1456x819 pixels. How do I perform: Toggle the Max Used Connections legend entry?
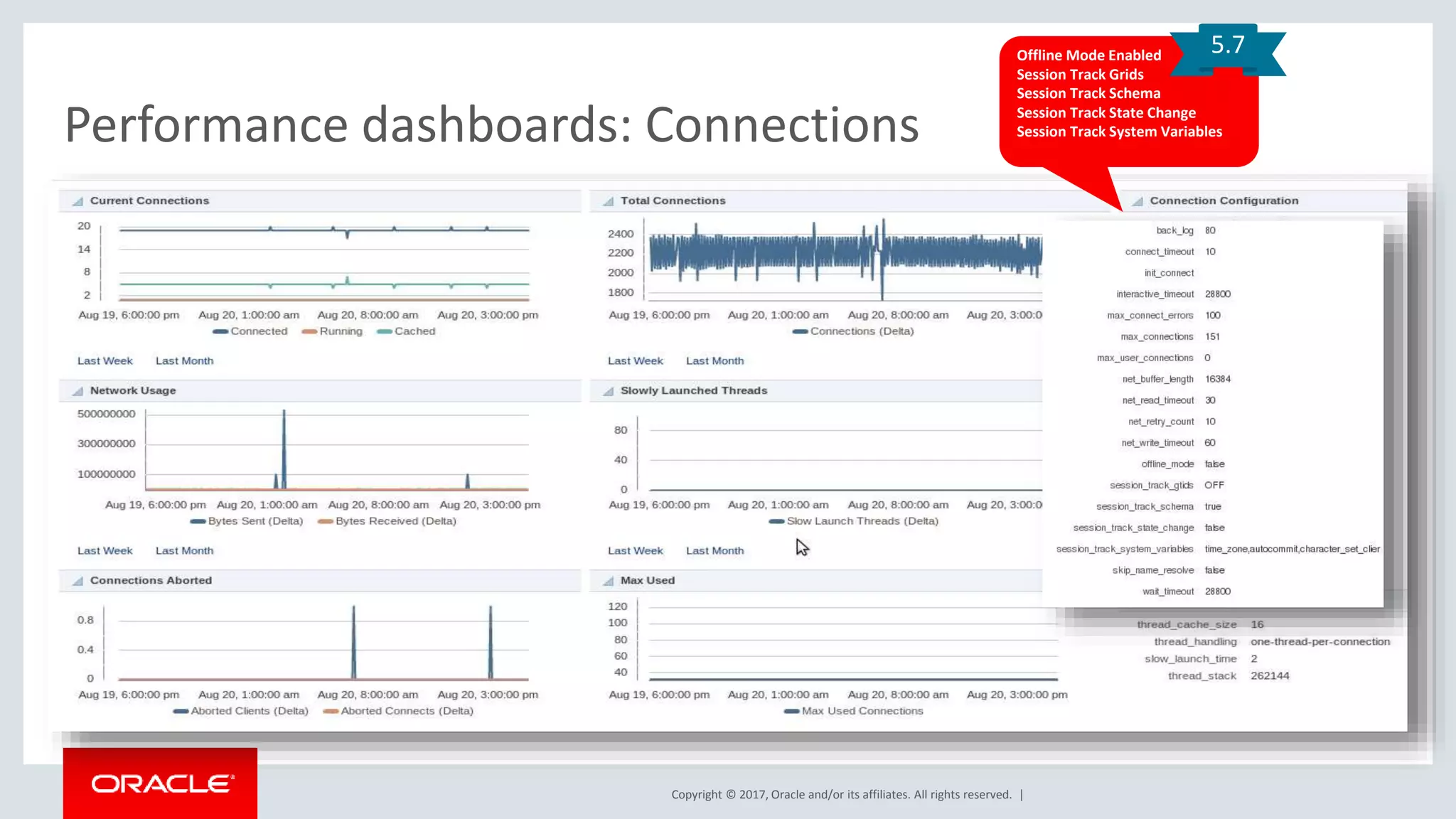point(854,711)
